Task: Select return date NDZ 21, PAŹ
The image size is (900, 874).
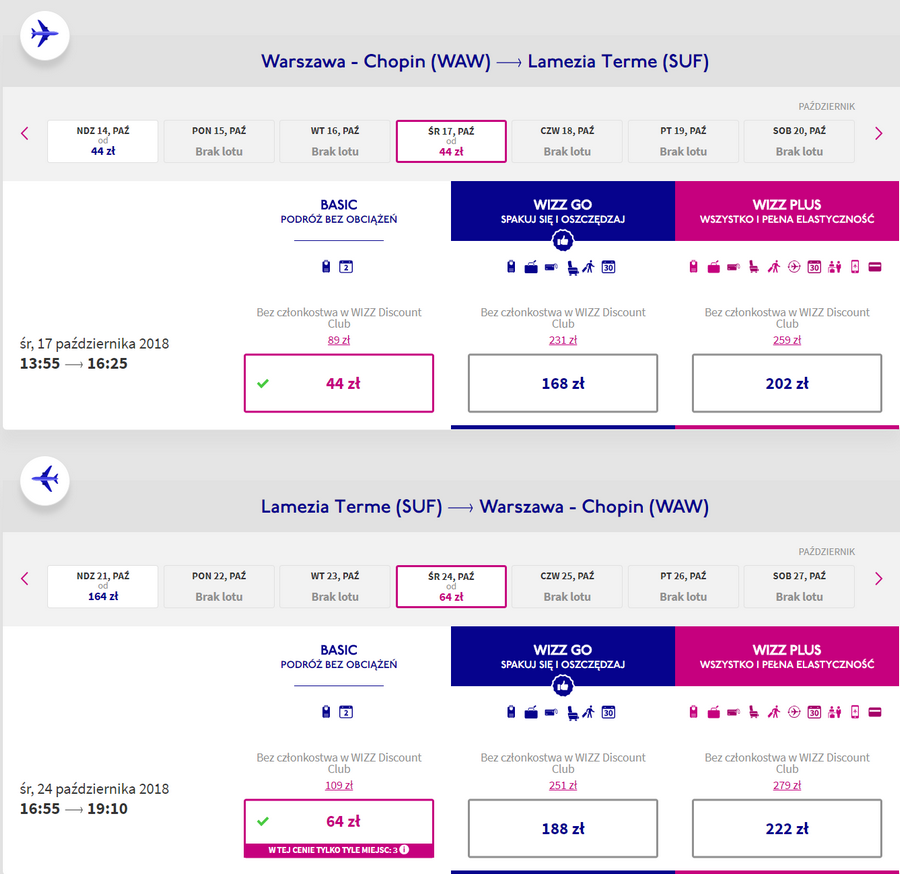Action: [x=103, y=586]
